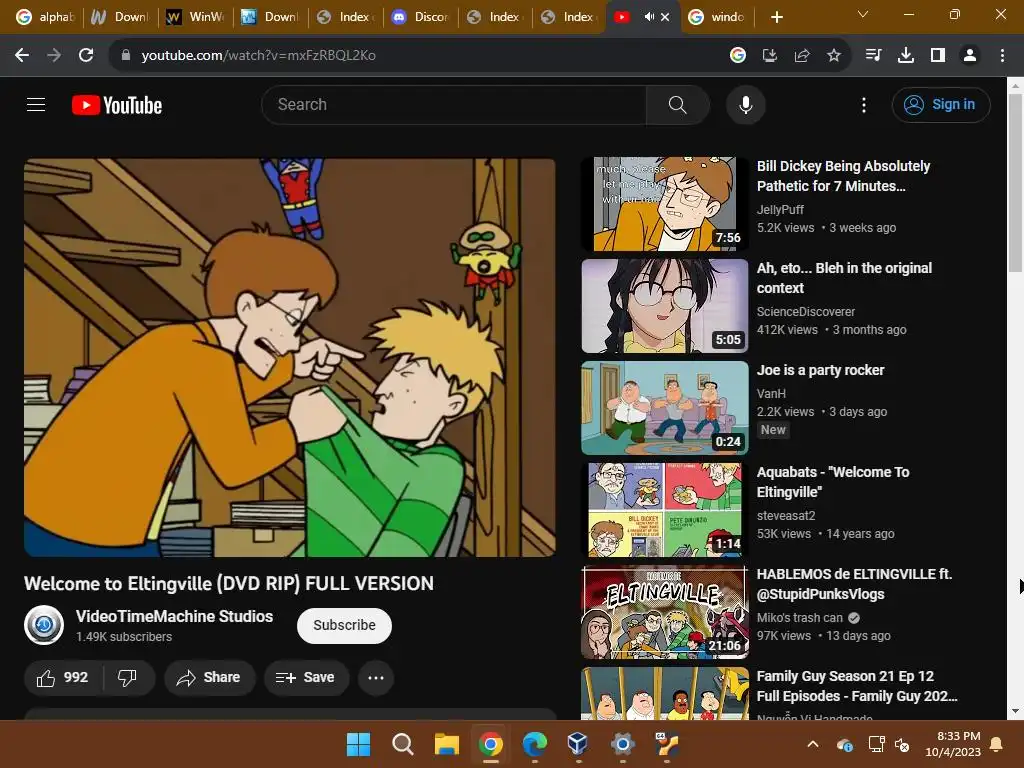The width and height of the screenshot is (1024, 768).
Task: Open Bill Dickey Being Absolutely Pathetic thumbnail
Action: tap(665, 204)
